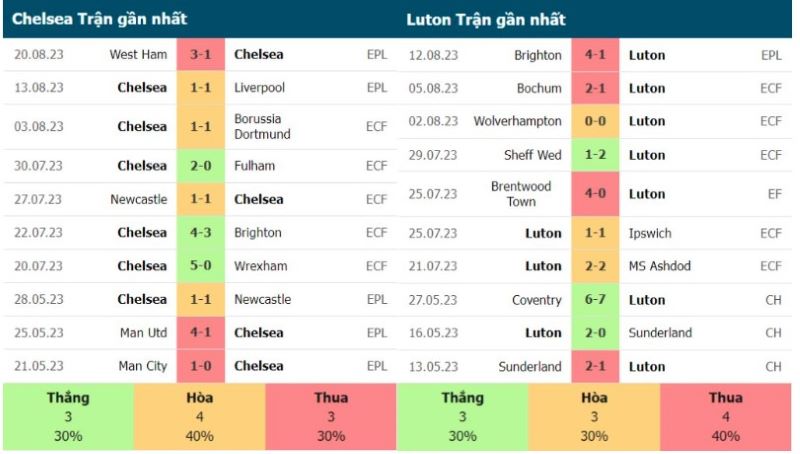The width and height of the screenshot is (800, 454).
Task: Click the Wolverhampton team name
Action: [518, 121]
